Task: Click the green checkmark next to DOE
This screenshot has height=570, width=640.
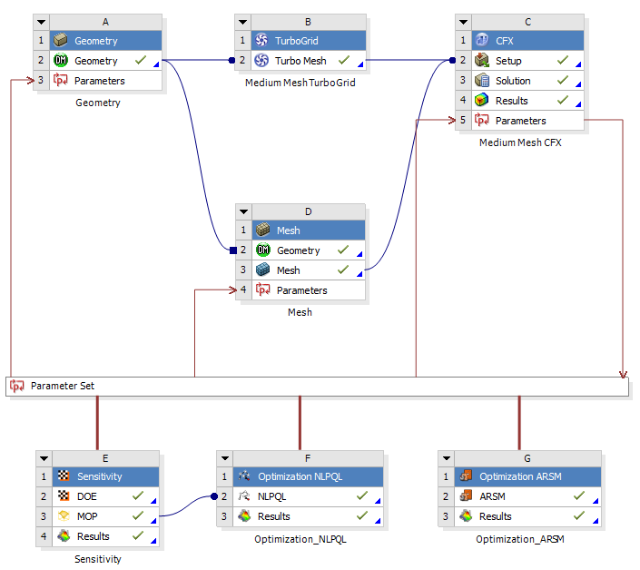Action: (x=137, y=497)
